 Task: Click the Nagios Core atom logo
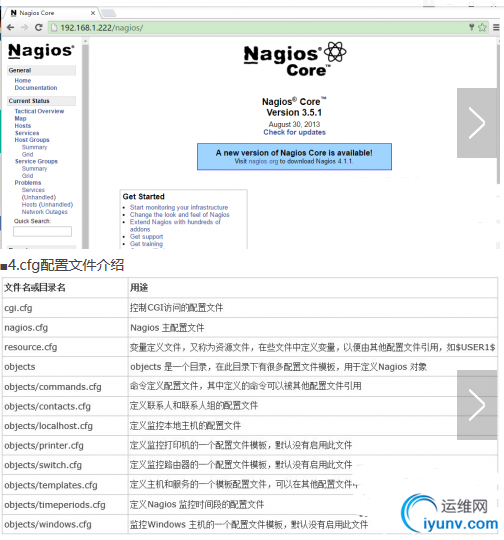pyautogui.click(x=295, y=59)
